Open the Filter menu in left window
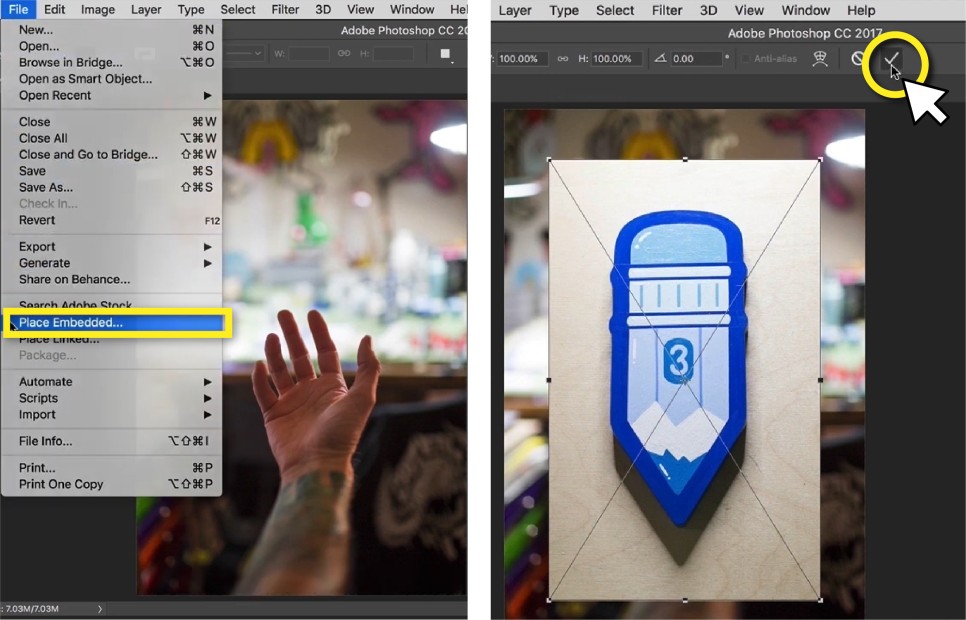966x620 pixels. 285,9
